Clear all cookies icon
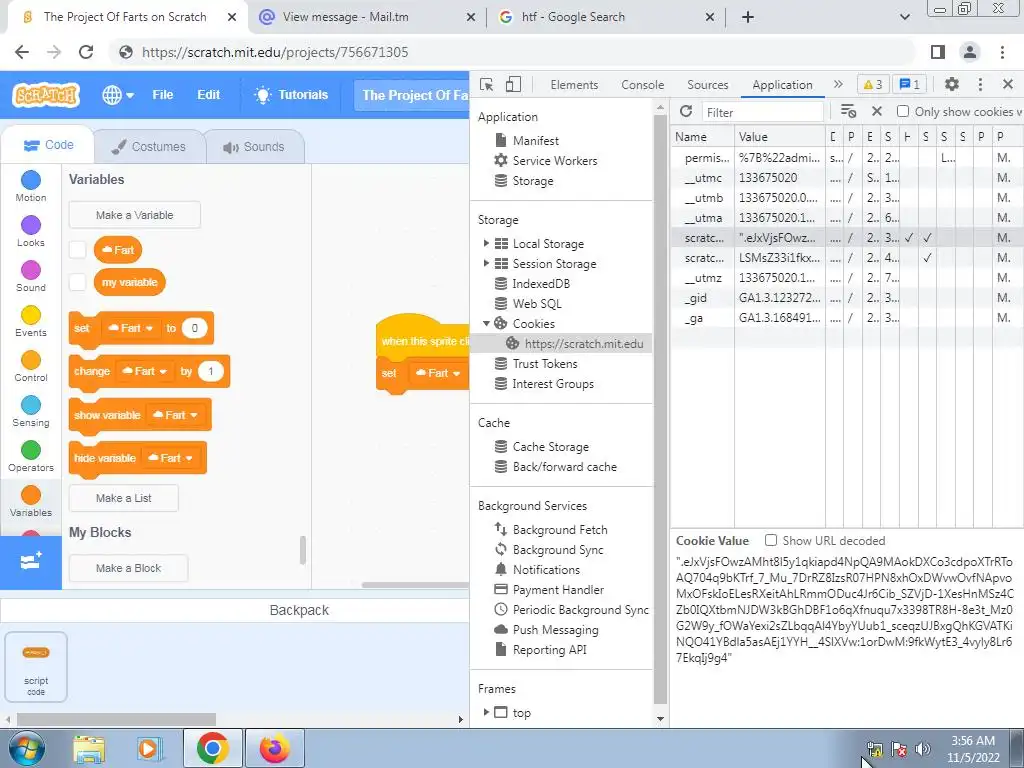The height and width of the screenshot is (768, 1024). [x=848, y=112]
